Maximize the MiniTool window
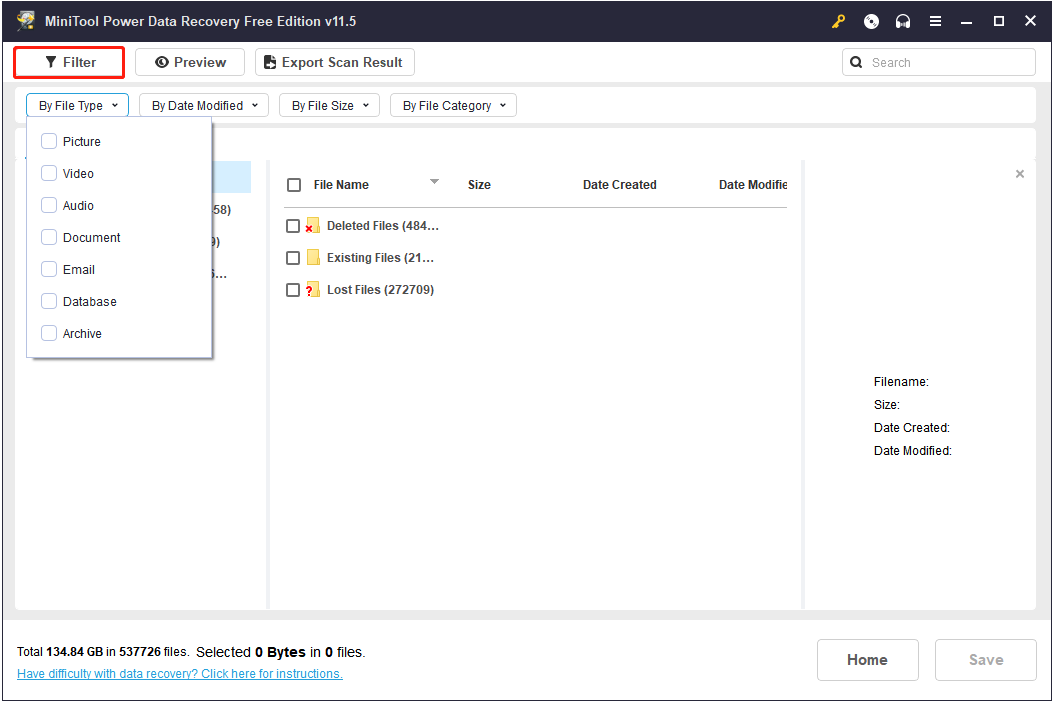The height and width of the screenshot is (704, 1055). click(999, 22)
